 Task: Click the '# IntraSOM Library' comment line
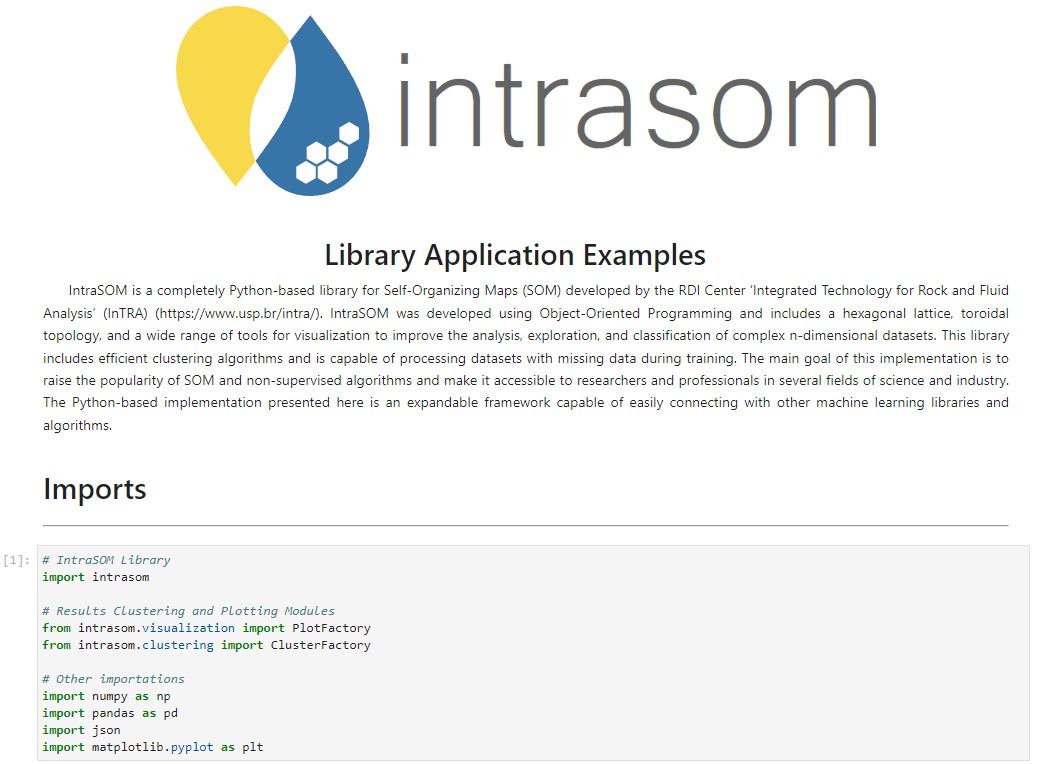pos(106,560)
